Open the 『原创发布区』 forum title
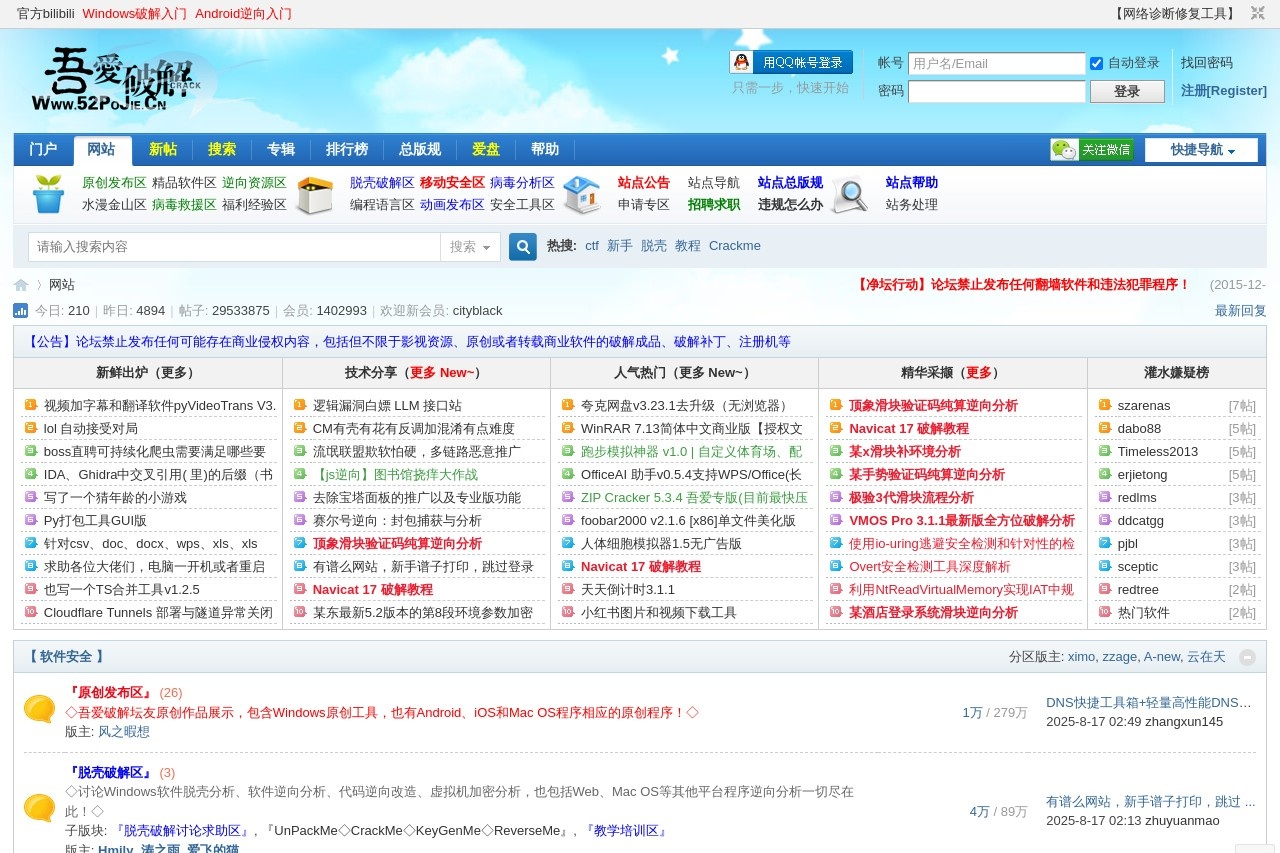Image resolution: width=1280 pixels, height=853 pixels. 109,692
